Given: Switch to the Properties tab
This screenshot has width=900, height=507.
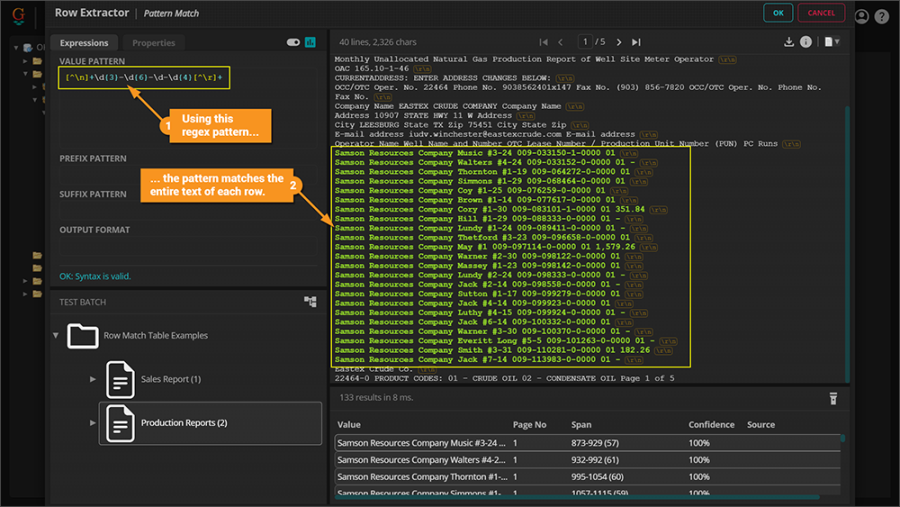Looking at the screenshot, I should [153, 43].
